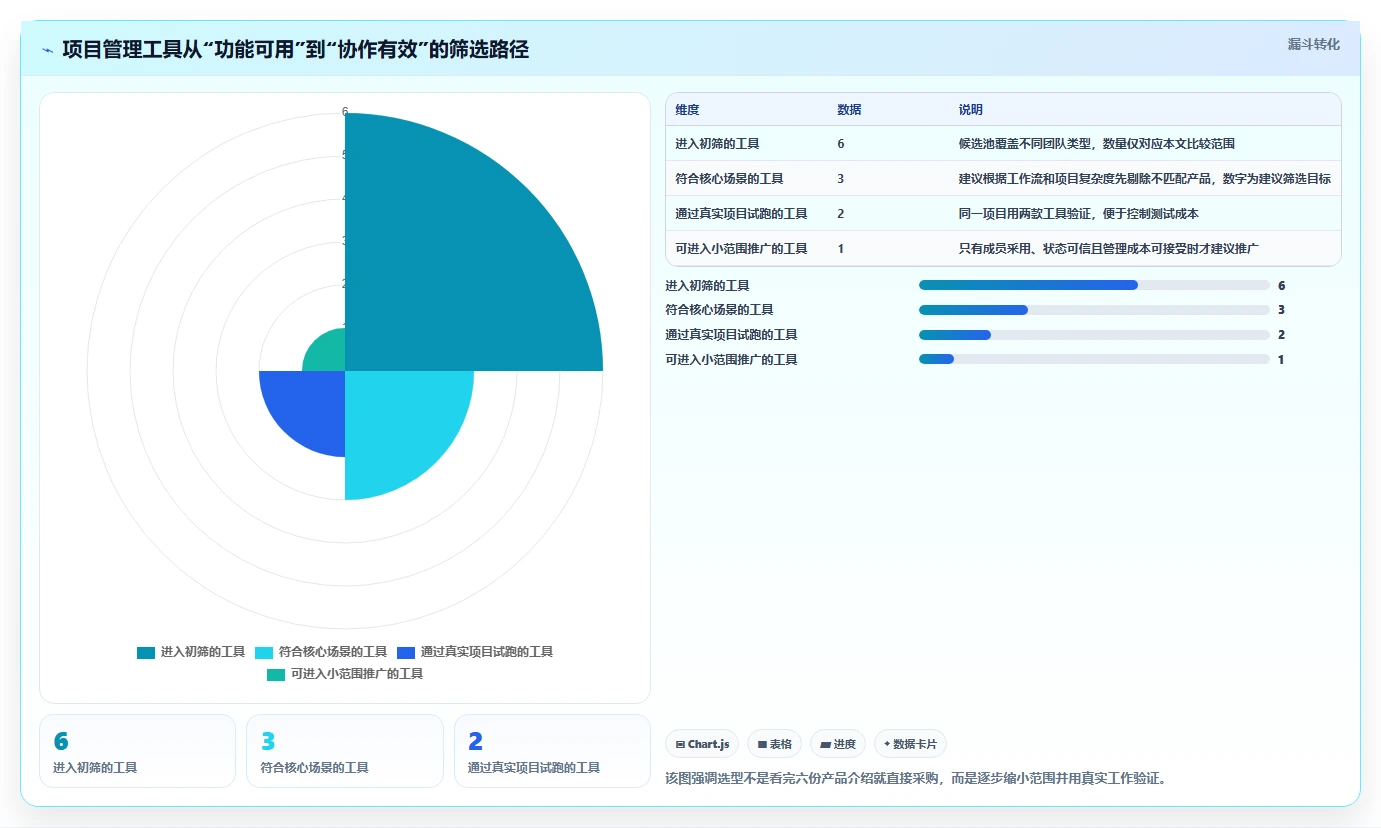Click the 进入初筛的工具 label beside its progress bar
The height and width of the screenshot is (828, 1381).
[707, 286]
